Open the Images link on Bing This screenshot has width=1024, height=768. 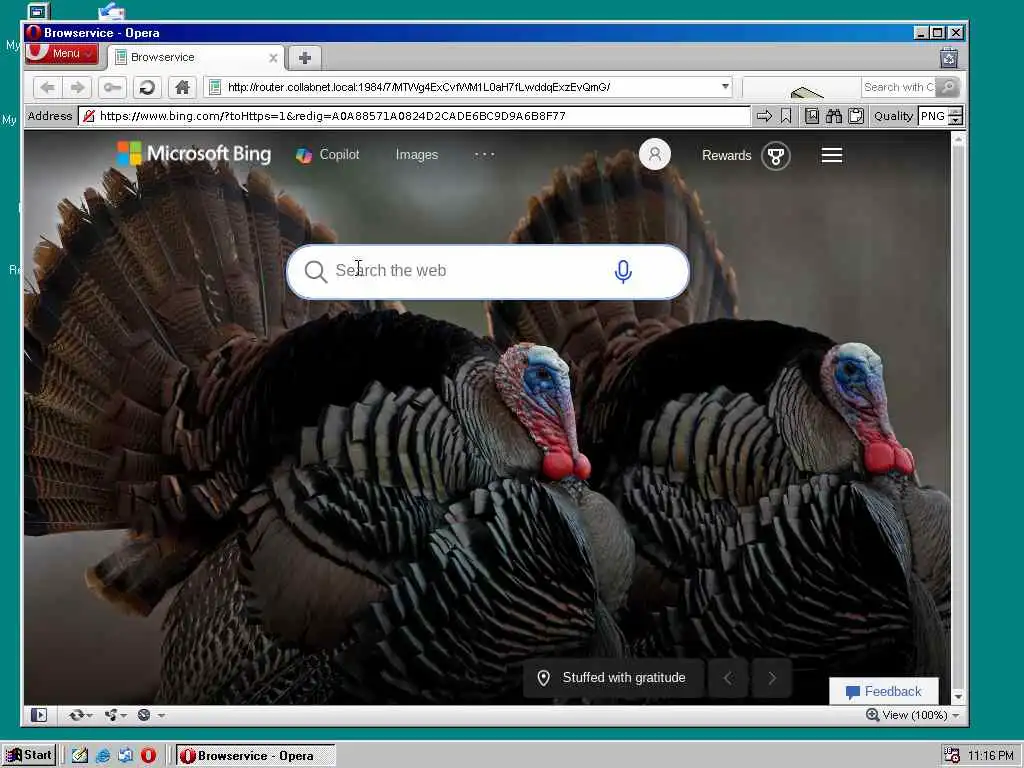[x=417, y=155]
